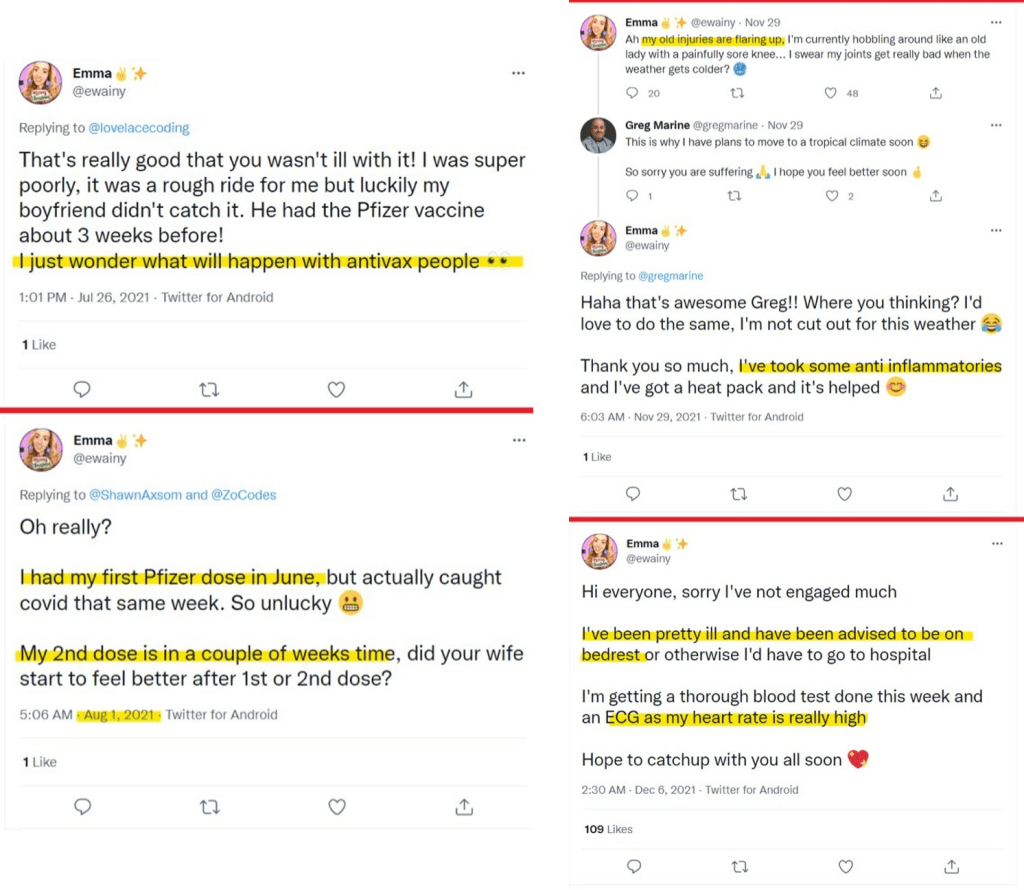
Task: Click Greg Marine's profile picture
Action: (598, 135)
